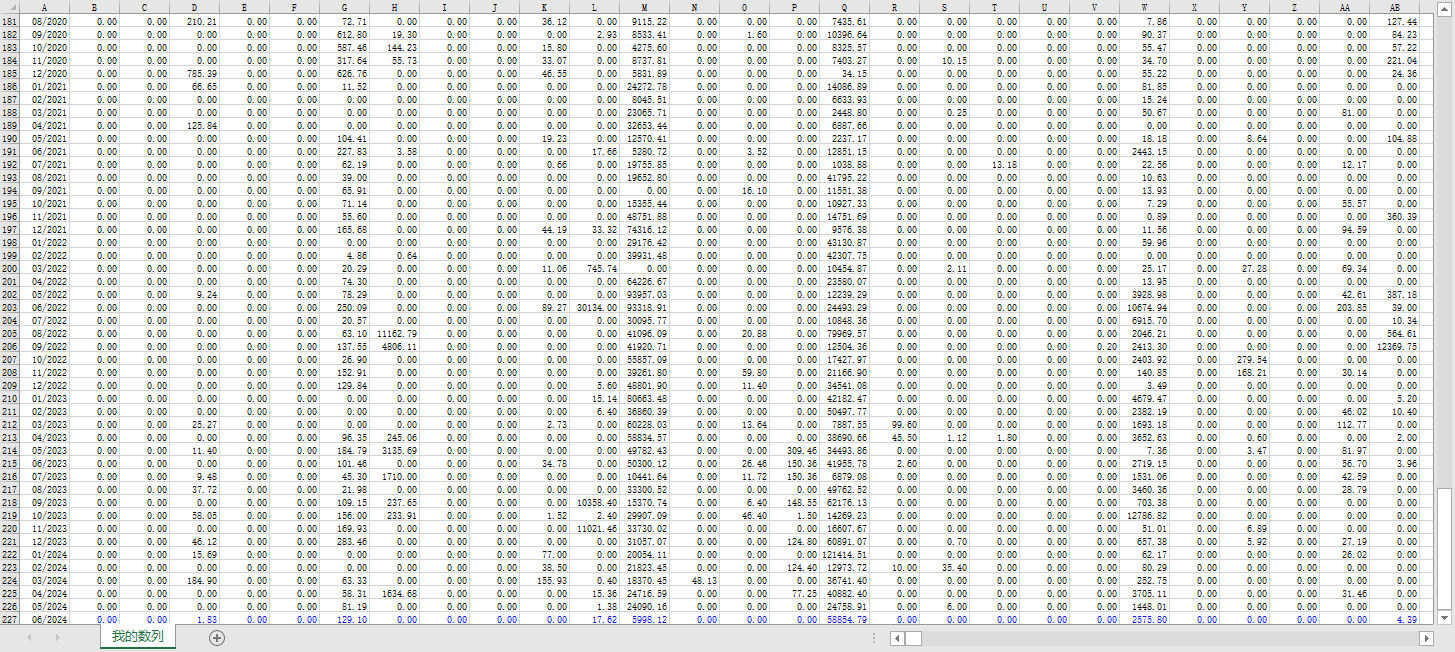Select column A header
Screen dimensions: 1455x652
tap(45, 6)
